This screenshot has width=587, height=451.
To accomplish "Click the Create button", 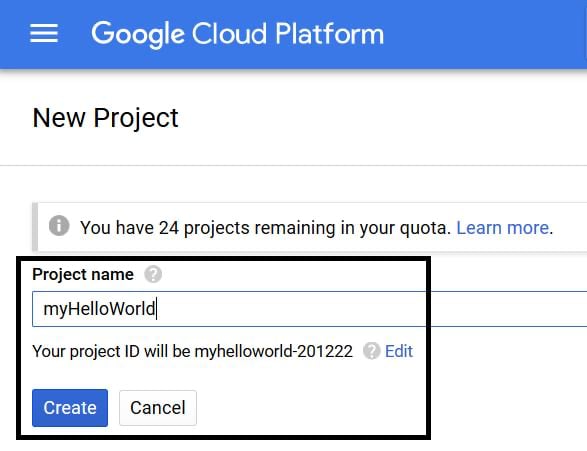I will pos(70,408).
